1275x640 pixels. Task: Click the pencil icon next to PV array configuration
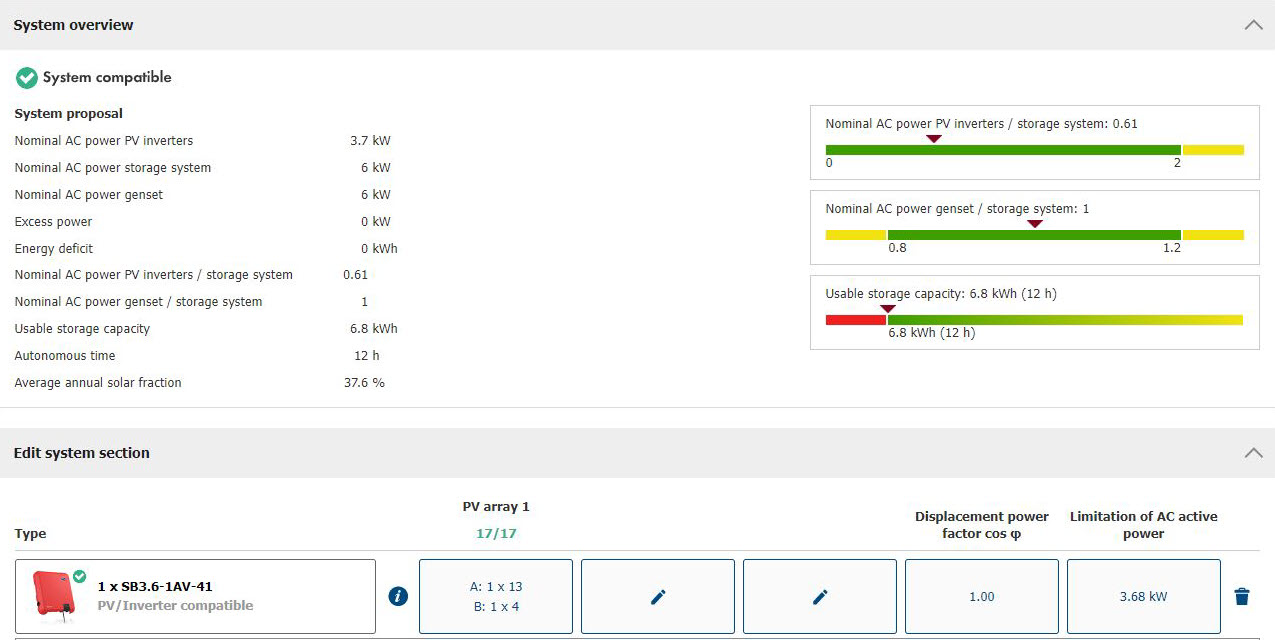[x=658, y=596]
